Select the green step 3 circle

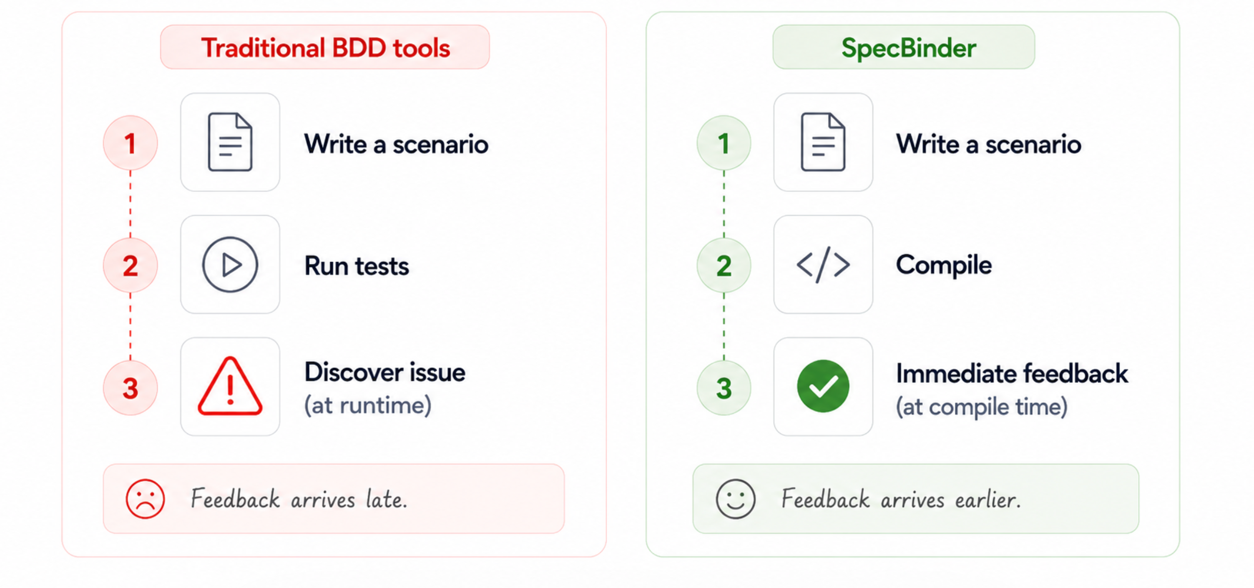coord(724,388)
